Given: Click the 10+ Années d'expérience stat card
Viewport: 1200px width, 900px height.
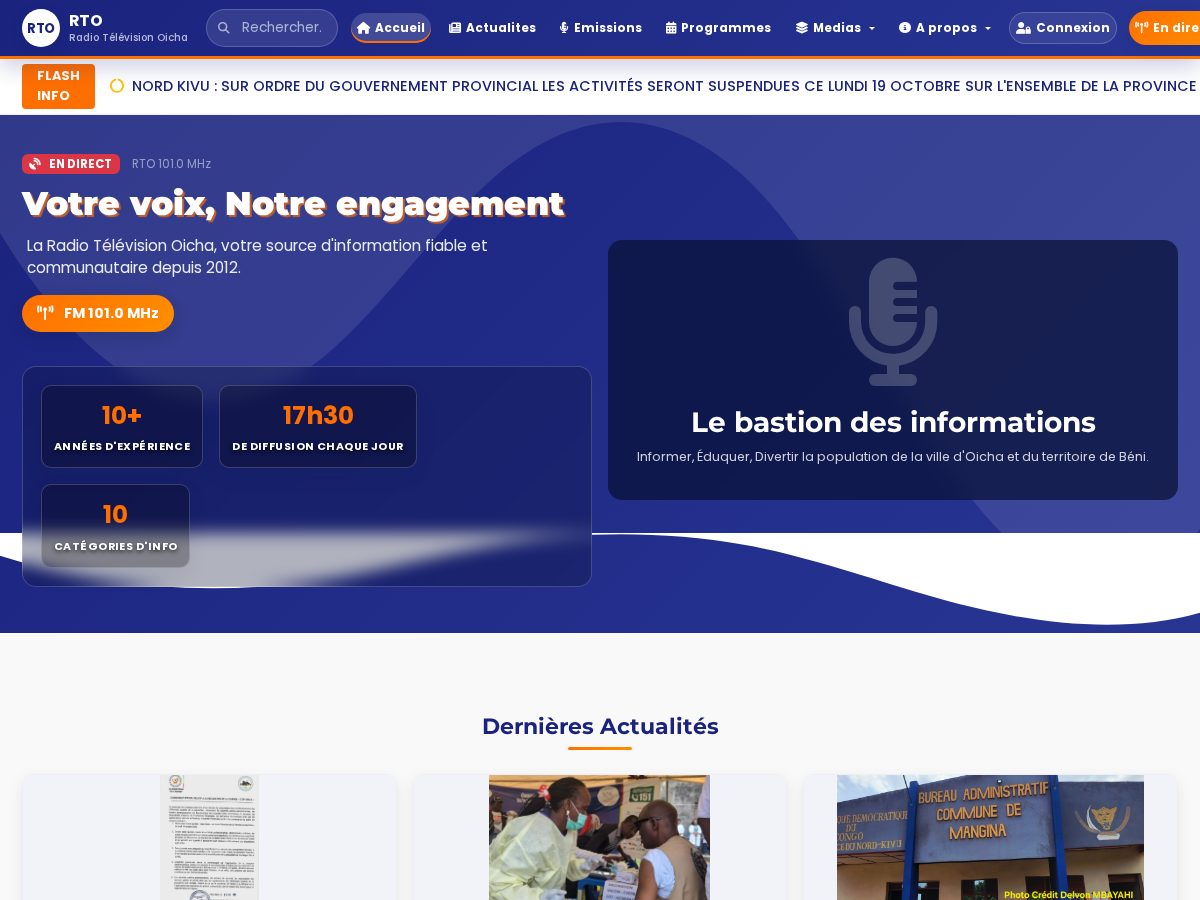Looking at the screenshot, I should pos(122,427).
